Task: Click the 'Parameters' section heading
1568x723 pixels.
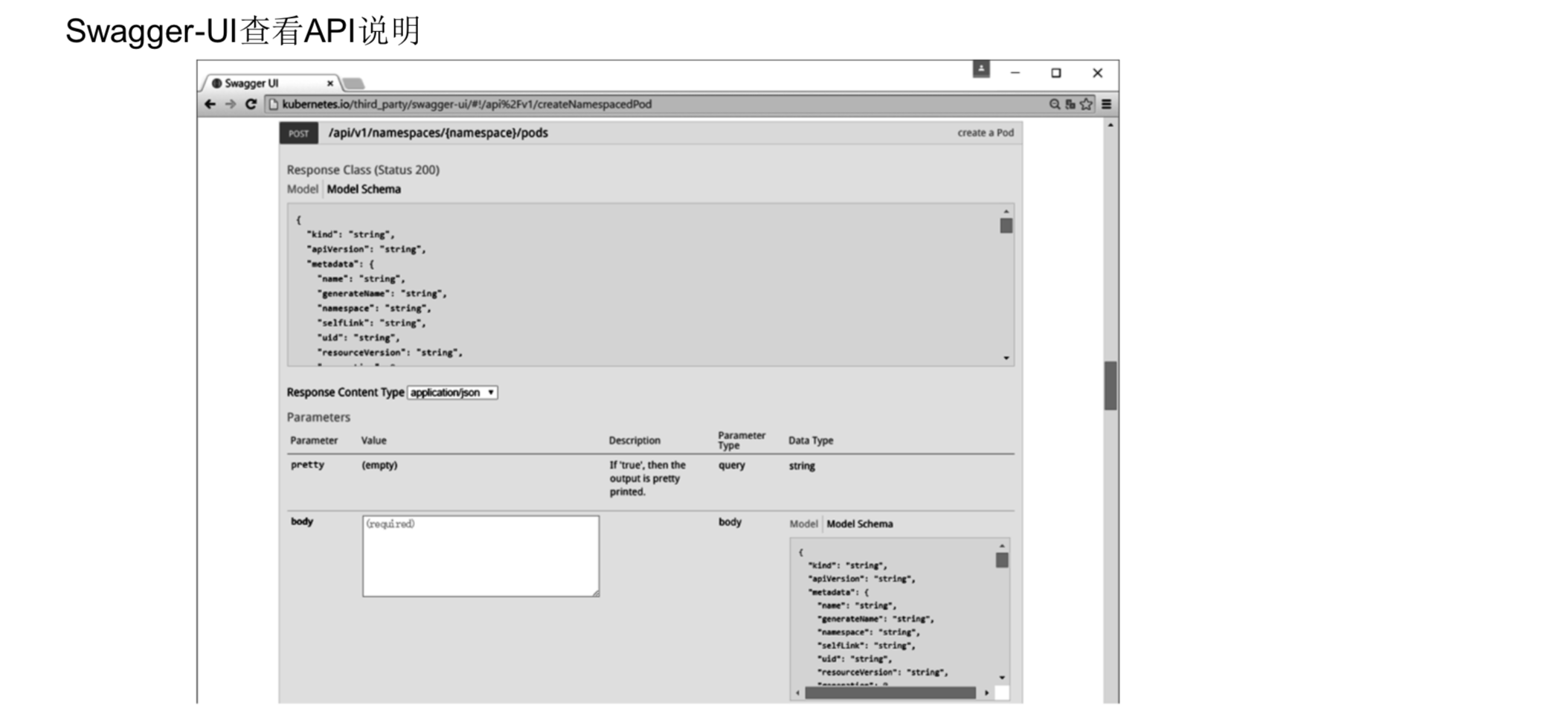Action: point(318,417)
